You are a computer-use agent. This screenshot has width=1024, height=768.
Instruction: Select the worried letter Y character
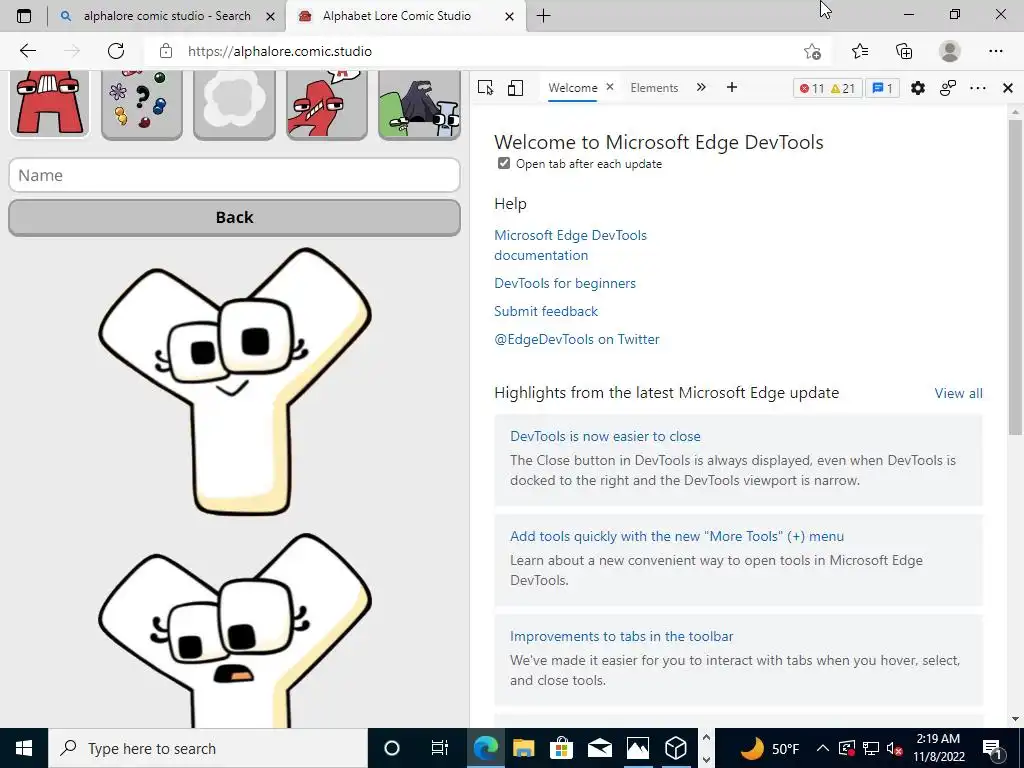point(234,630)
